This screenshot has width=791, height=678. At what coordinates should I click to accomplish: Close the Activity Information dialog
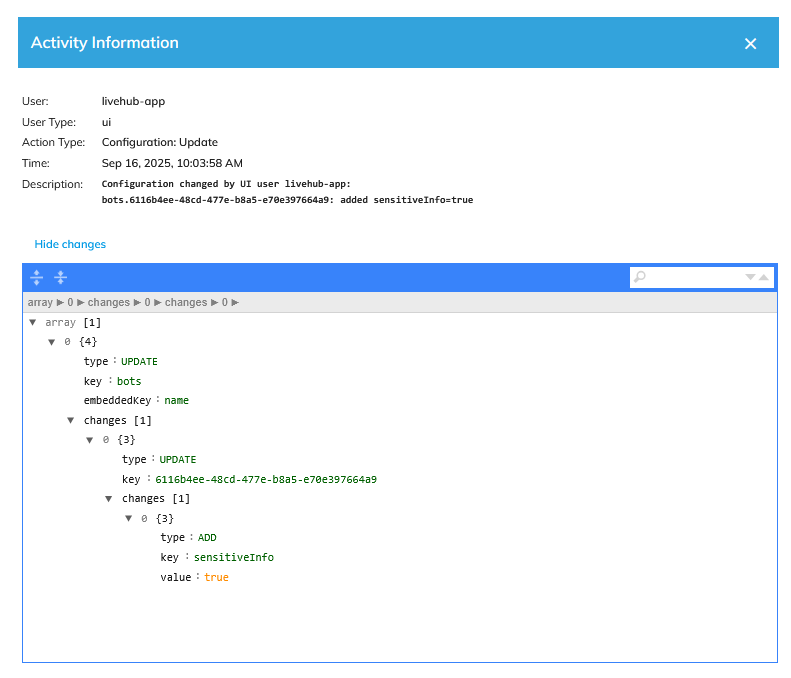[750, 43]
